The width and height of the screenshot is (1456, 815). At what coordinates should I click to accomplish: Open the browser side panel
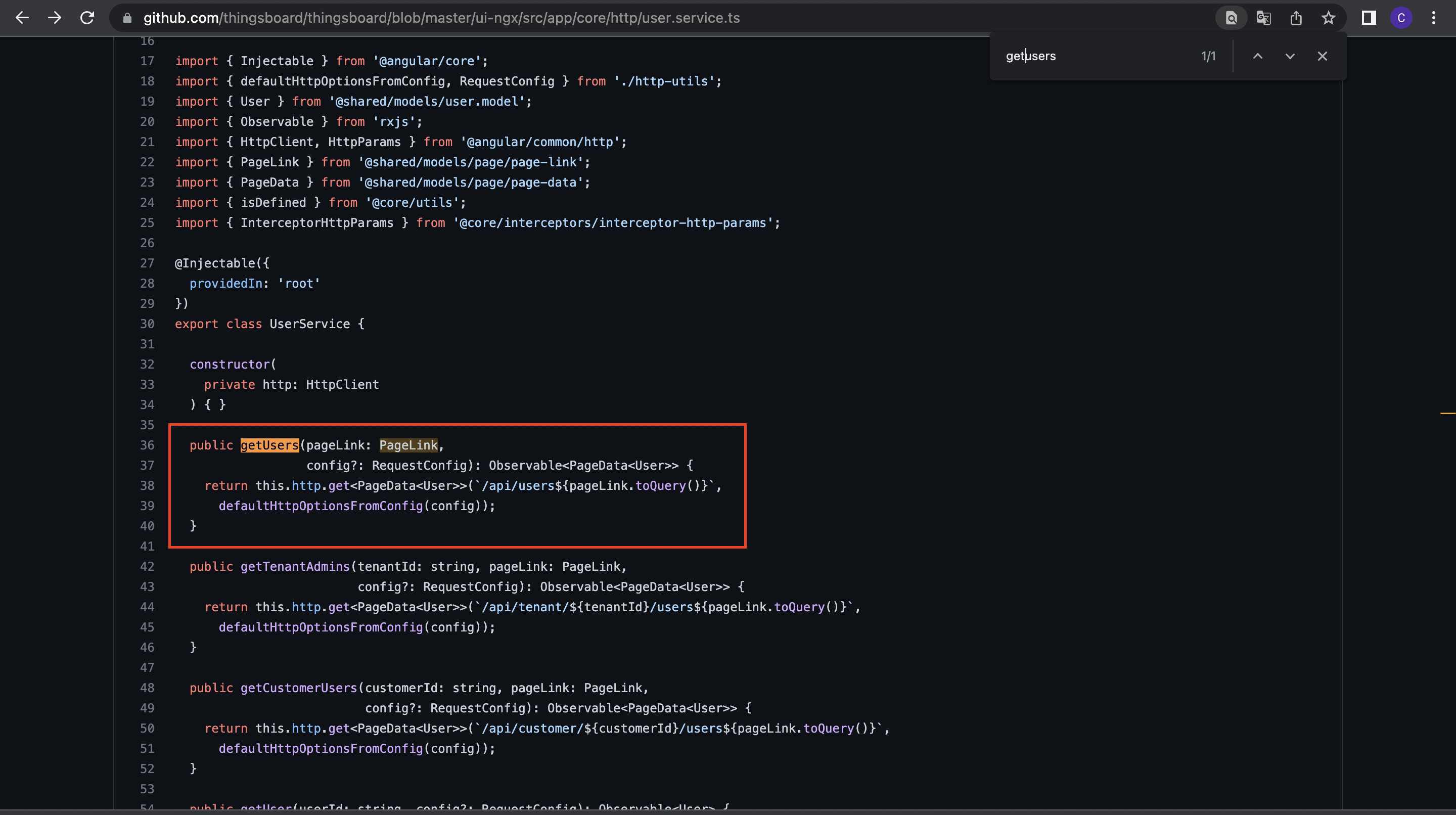click(1368, 18)
